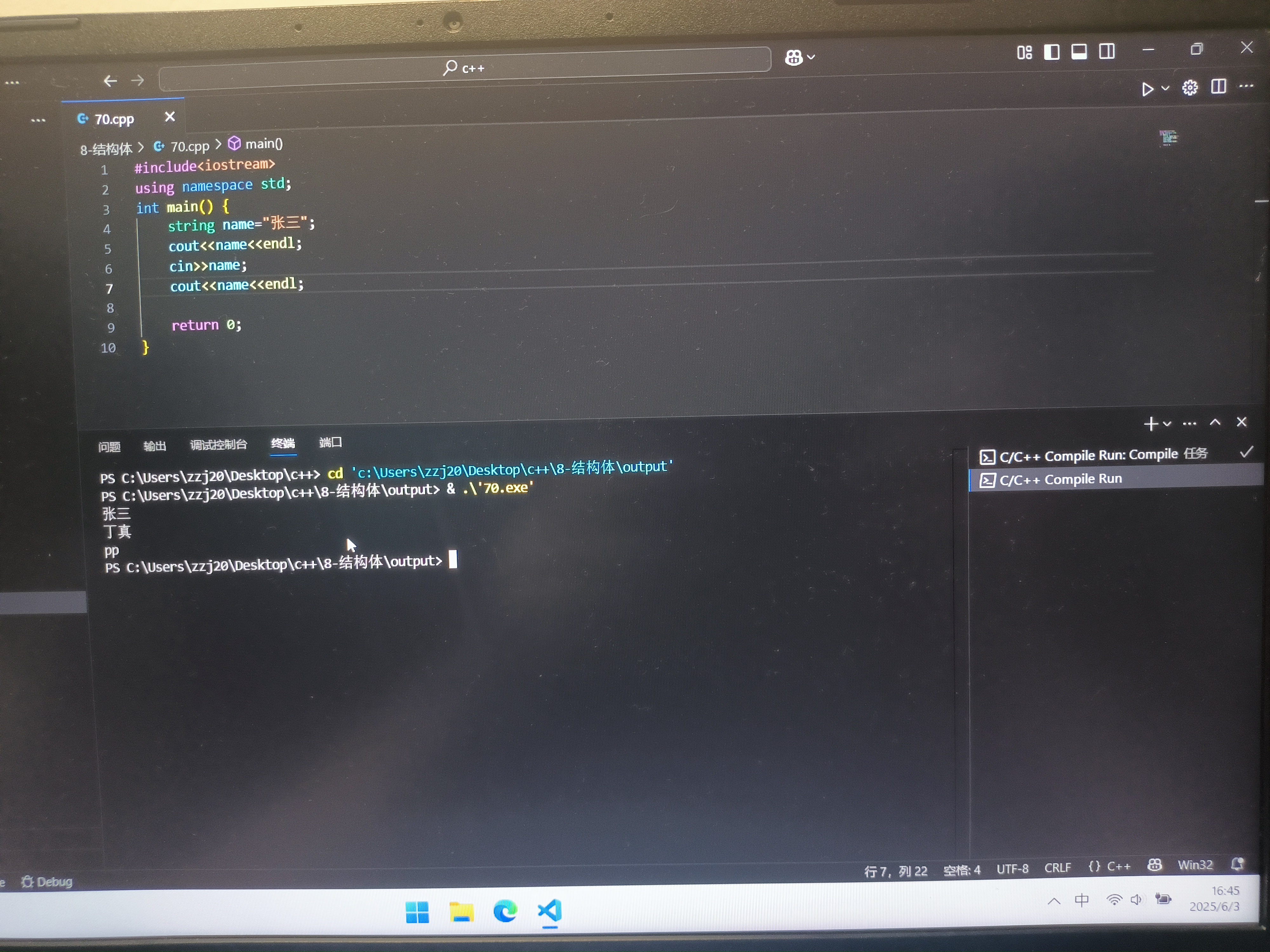The height and width of the screenshot is (952, 1270).
Task: Click the split editor right icon
Action: 1218,87
